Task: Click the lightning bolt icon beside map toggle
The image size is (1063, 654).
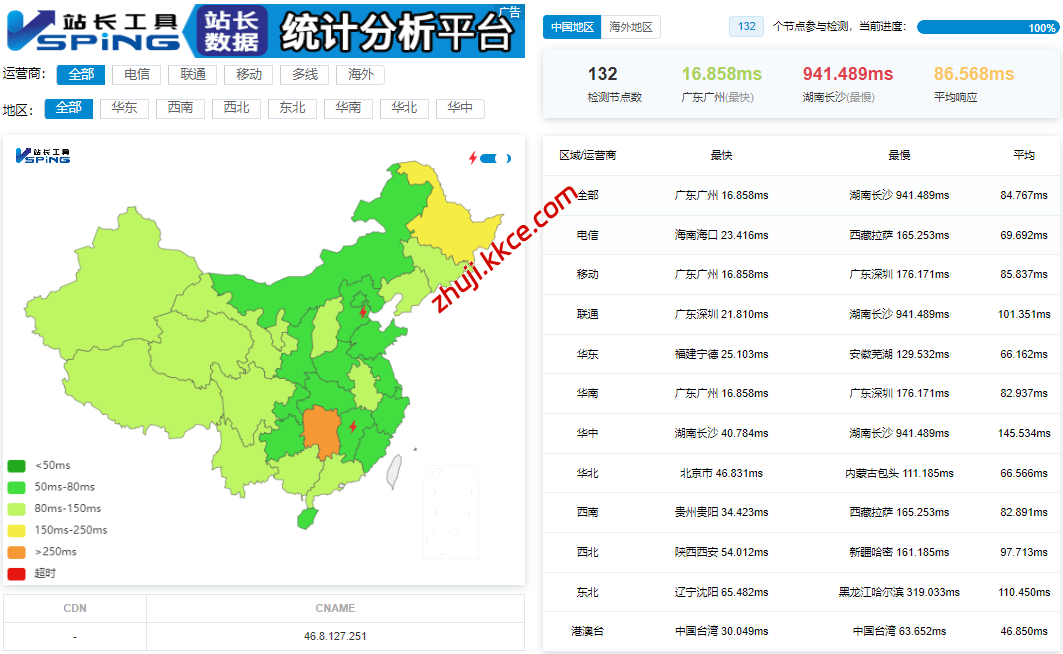Action: click(x=473, y=158)
